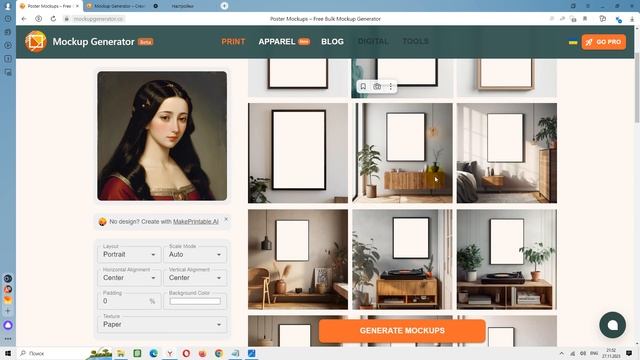Screen dimensions: 640x360
Task: Open the three-dot more icon in browser sidebar
Action: pyautogui.click(x=8, y=339)
